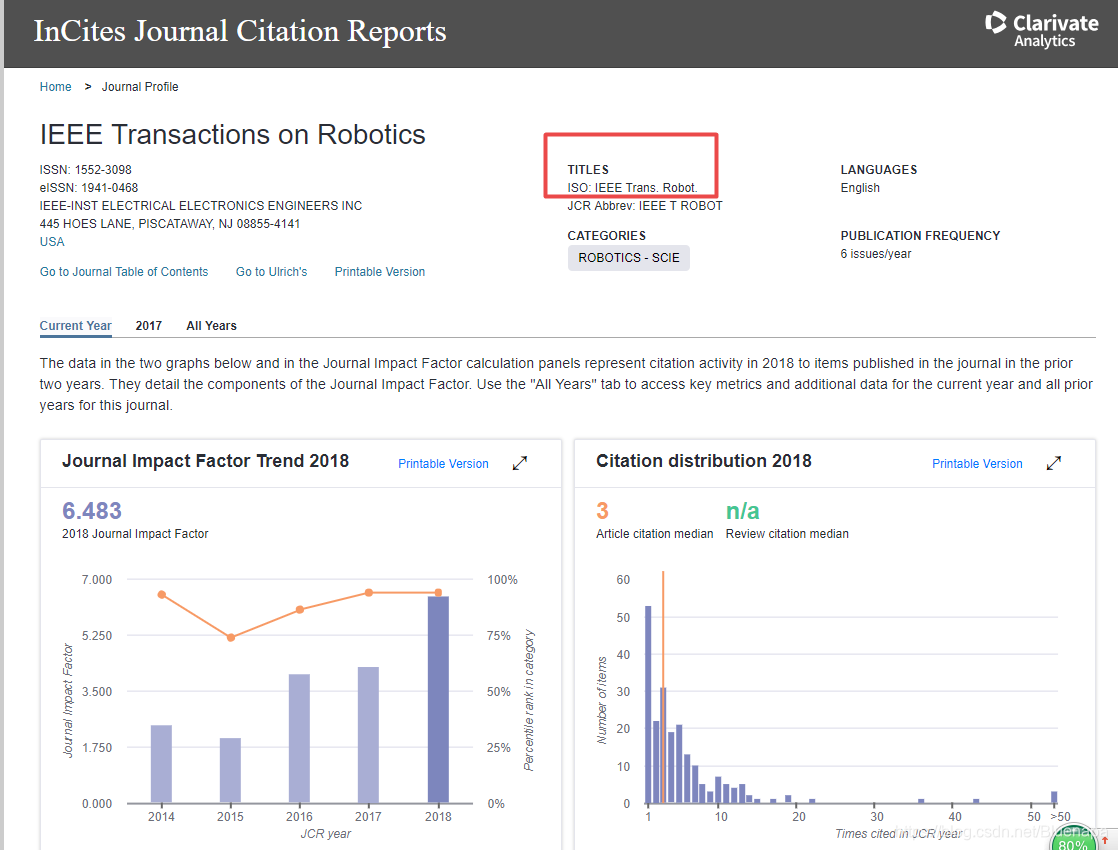The image size is (1118, 850).
Task: Click the Journal Profile breadcrumb text
Action: click(140, 86)
